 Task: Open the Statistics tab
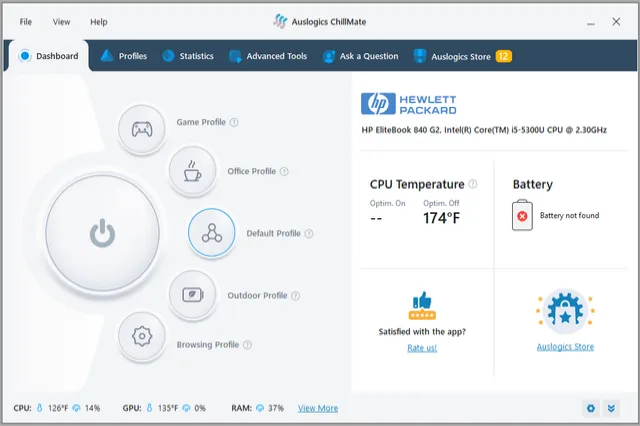pyautogui.click(x=188, y=56)
